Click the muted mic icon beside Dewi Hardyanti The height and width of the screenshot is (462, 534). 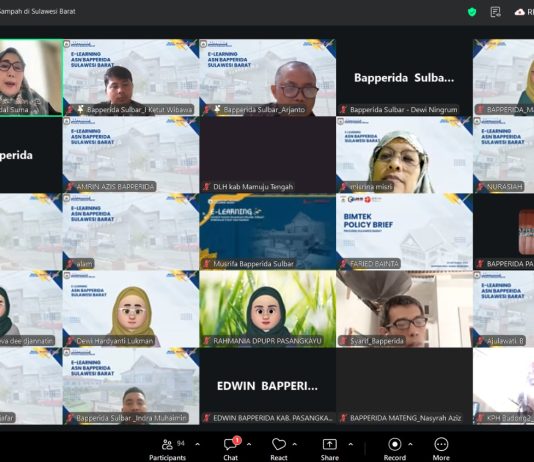(70, 341)
